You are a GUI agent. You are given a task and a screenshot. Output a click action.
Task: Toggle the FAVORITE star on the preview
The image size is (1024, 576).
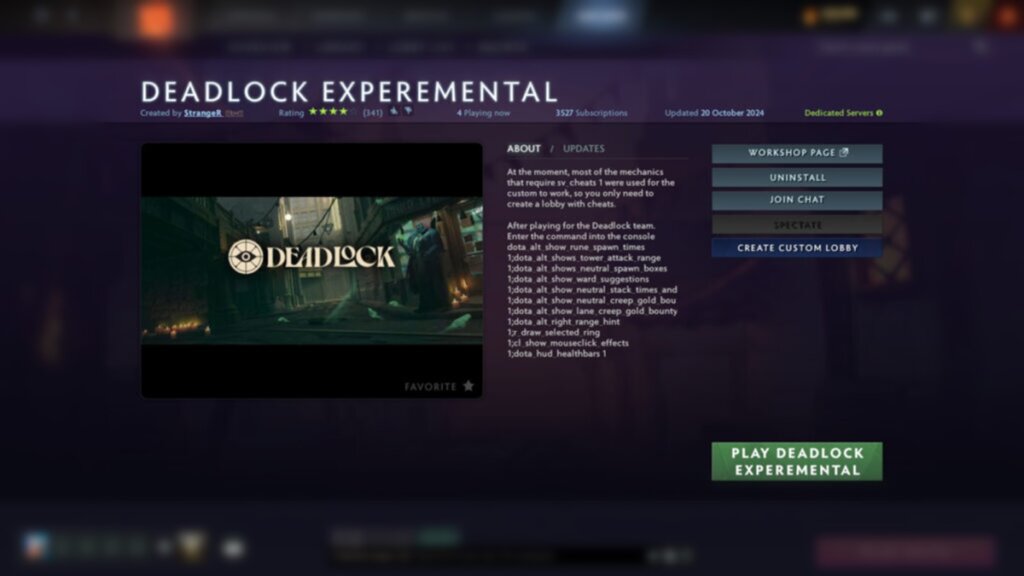467,385
